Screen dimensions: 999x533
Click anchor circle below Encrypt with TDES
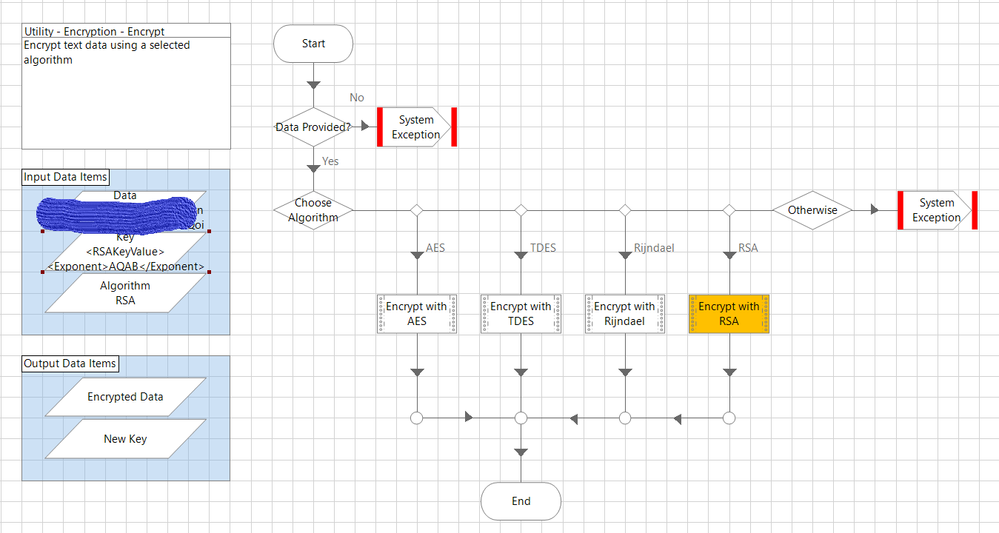coord(521,418)
